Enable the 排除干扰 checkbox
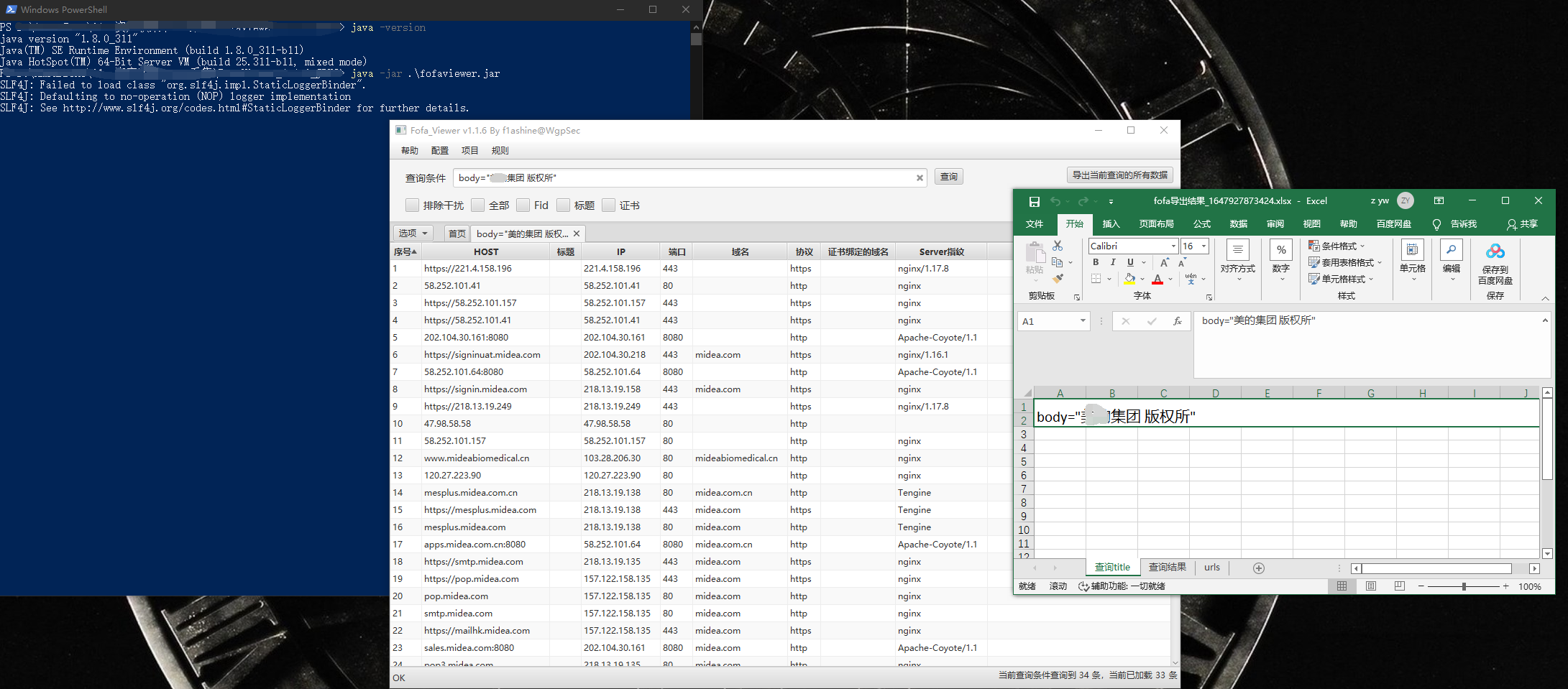 412,205
